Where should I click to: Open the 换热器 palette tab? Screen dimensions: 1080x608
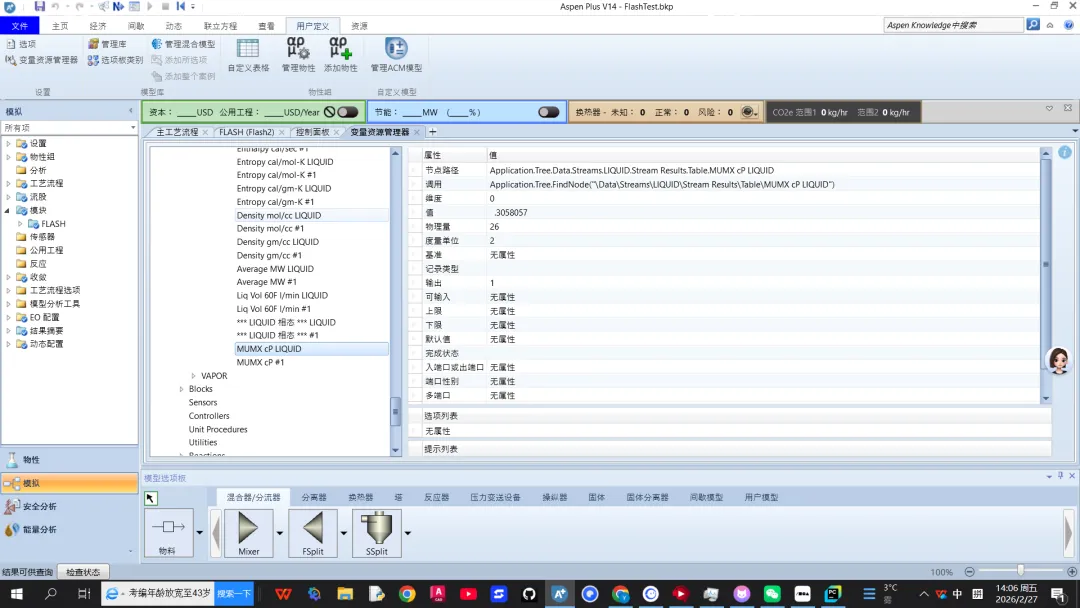click(361, 497)
